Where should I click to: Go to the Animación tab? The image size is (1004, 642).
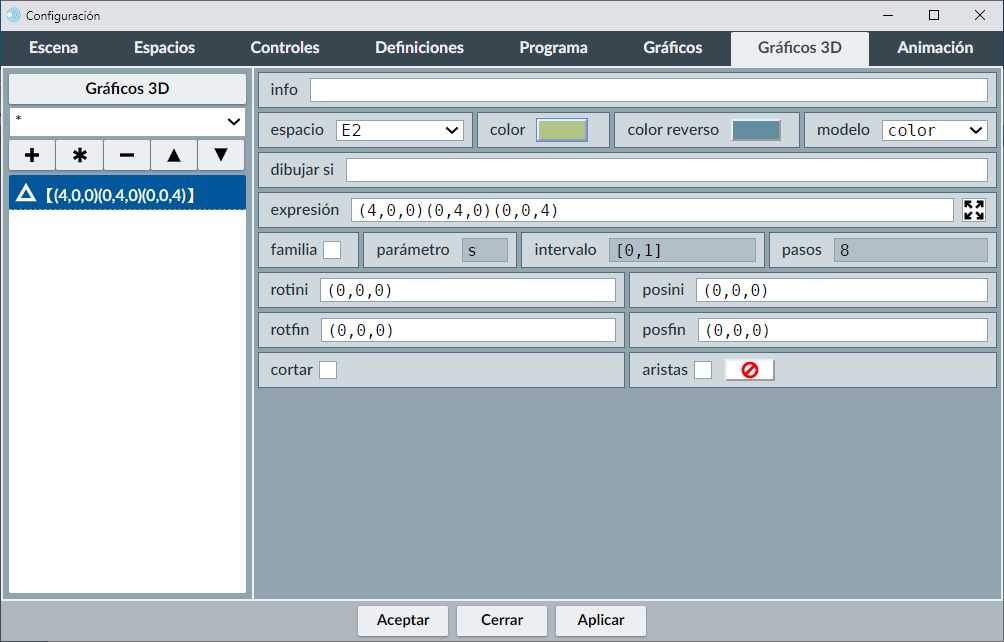(935, 48)
